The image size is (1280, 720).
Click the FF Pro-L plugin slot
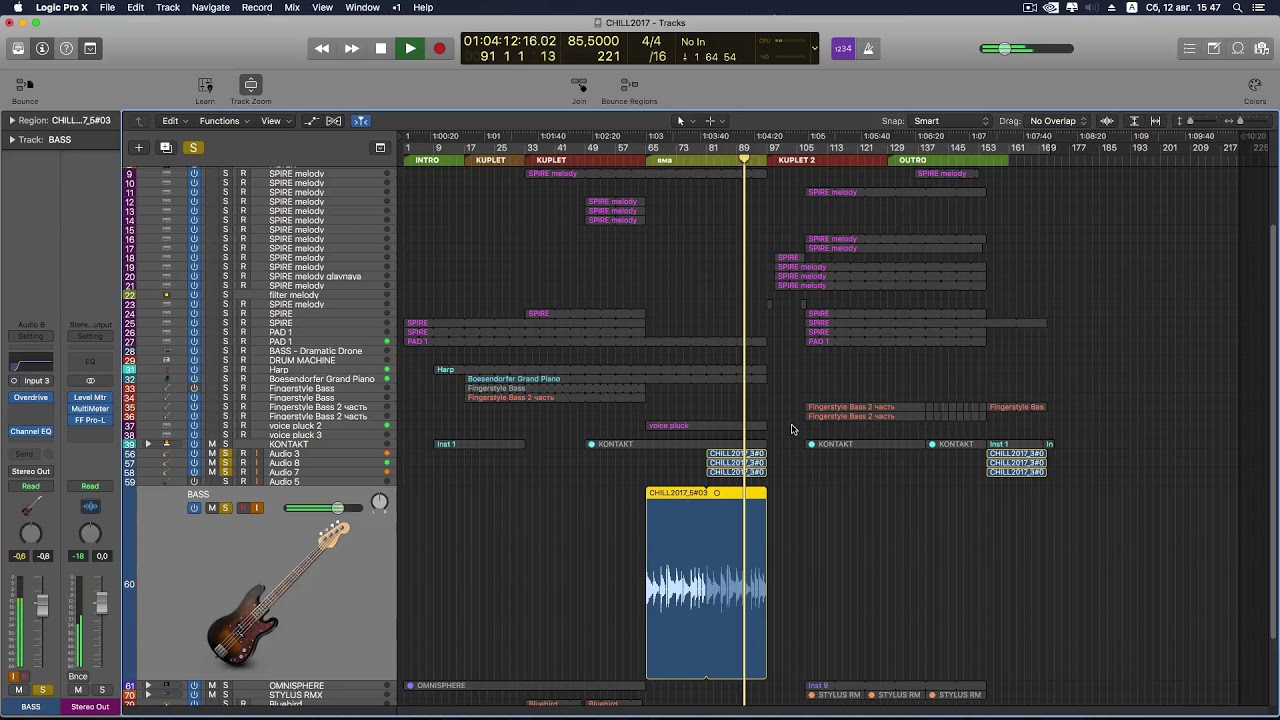(90, 420)
